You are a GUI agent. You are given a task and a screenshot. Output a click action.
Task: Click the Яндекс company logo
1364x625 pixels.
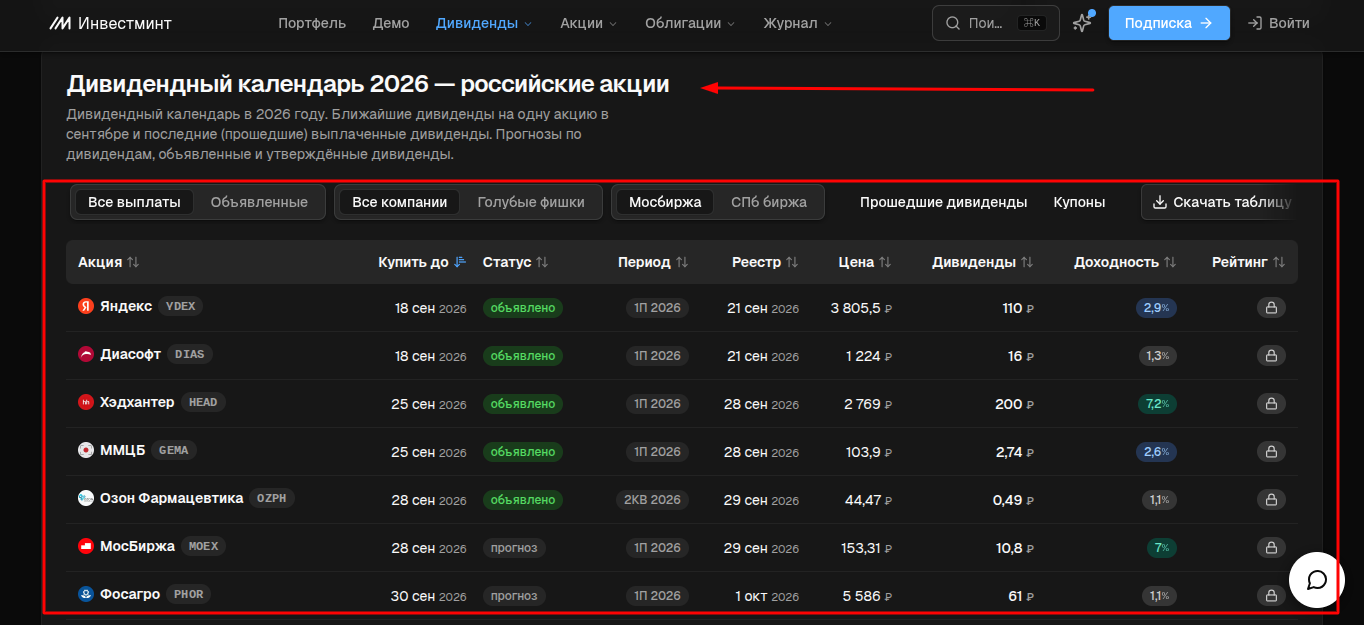click(86, 306)
